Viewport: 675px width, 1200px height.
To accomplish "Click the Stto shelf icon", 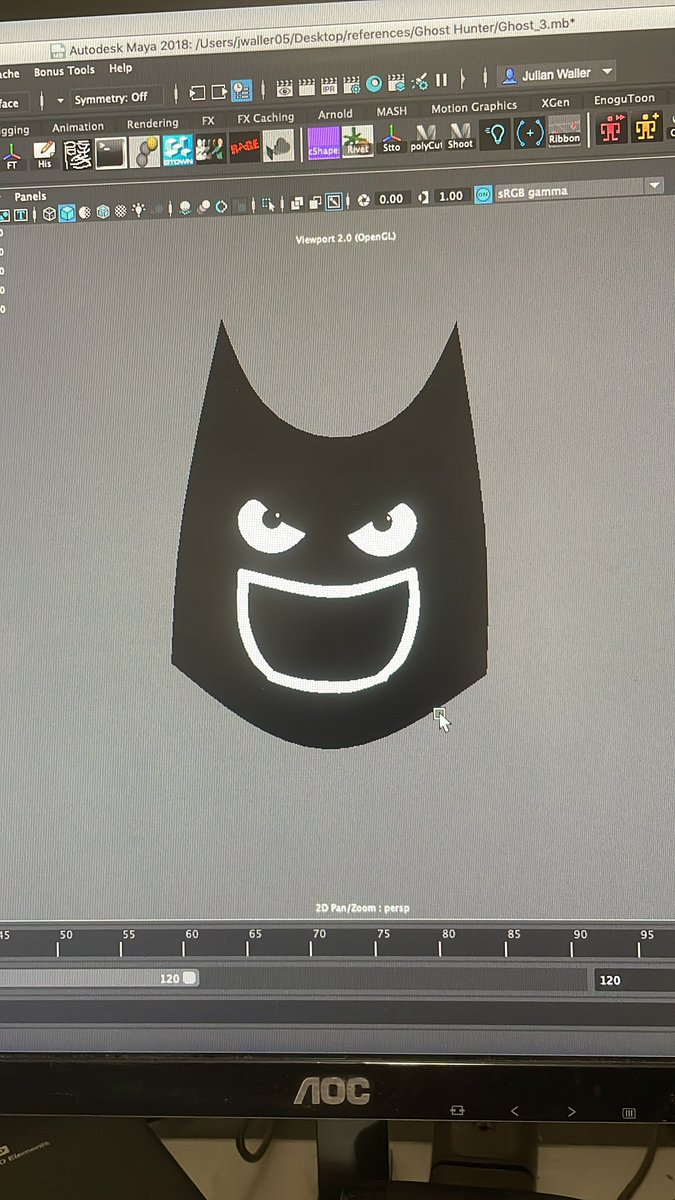I will pyautogui.click(x=391, y=138).
